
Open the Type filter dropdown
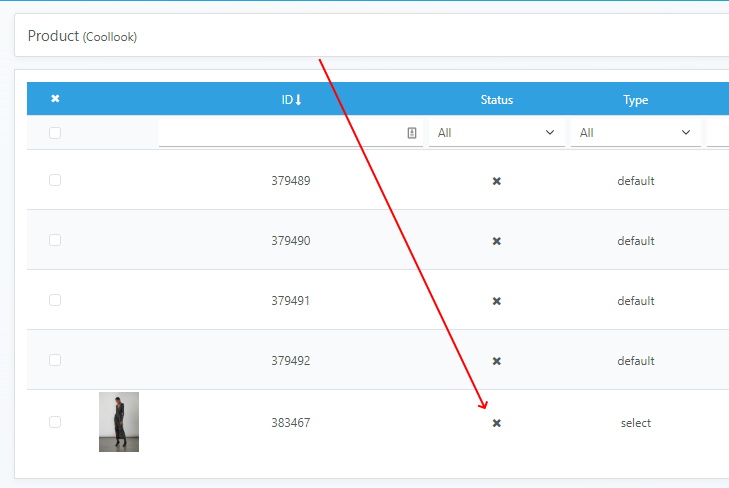pos(636,133)
